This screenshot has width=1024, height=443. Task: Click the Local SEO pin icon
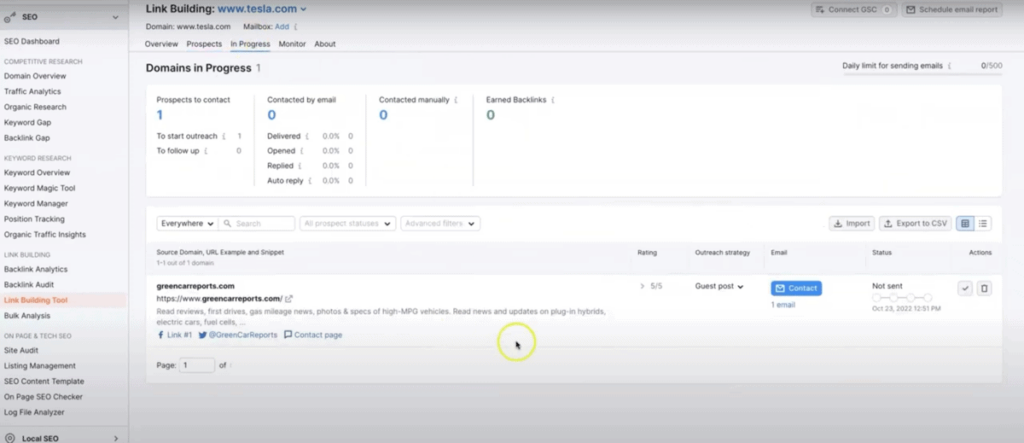(10, 438)
